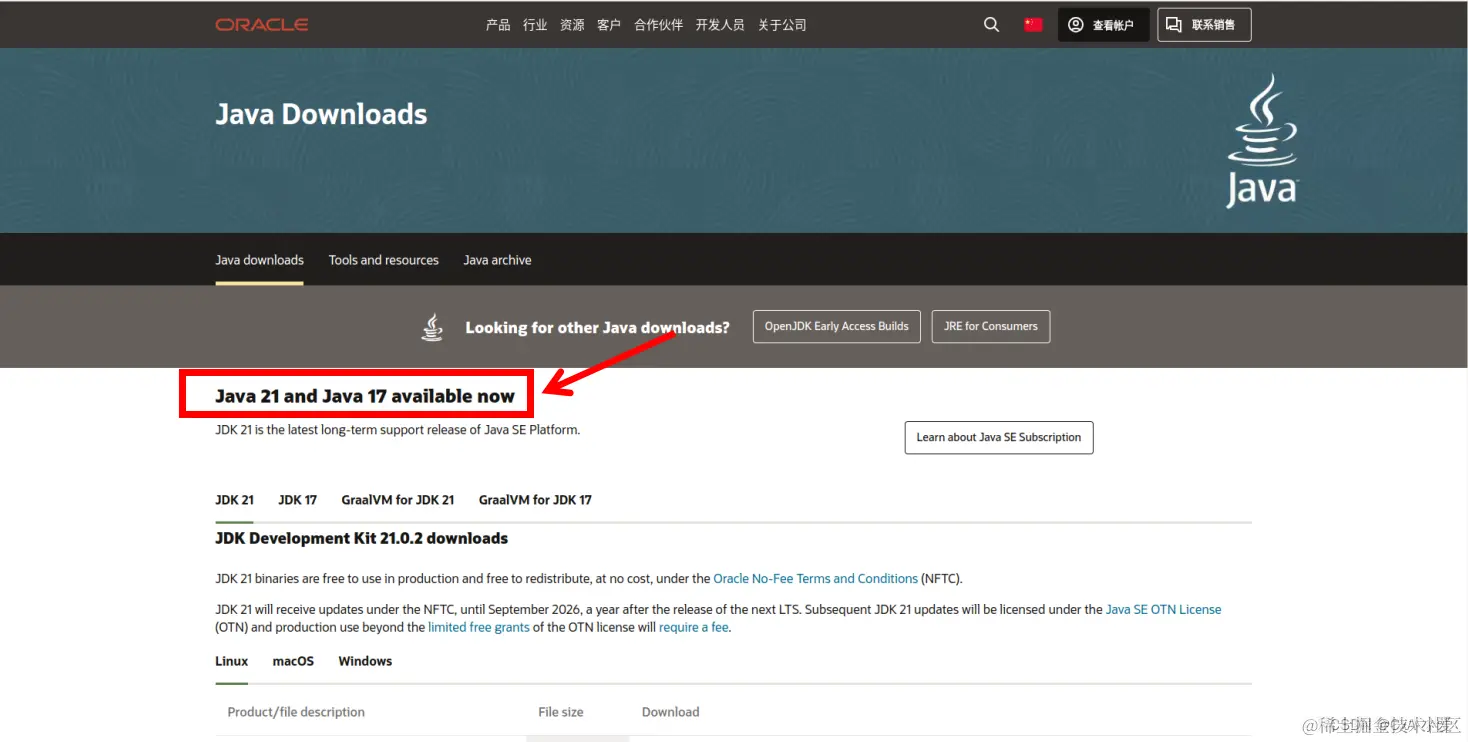Click 'JDK 21 is the latest long-term support' text
1468x742 pixels.
click(x=397, y=430)
